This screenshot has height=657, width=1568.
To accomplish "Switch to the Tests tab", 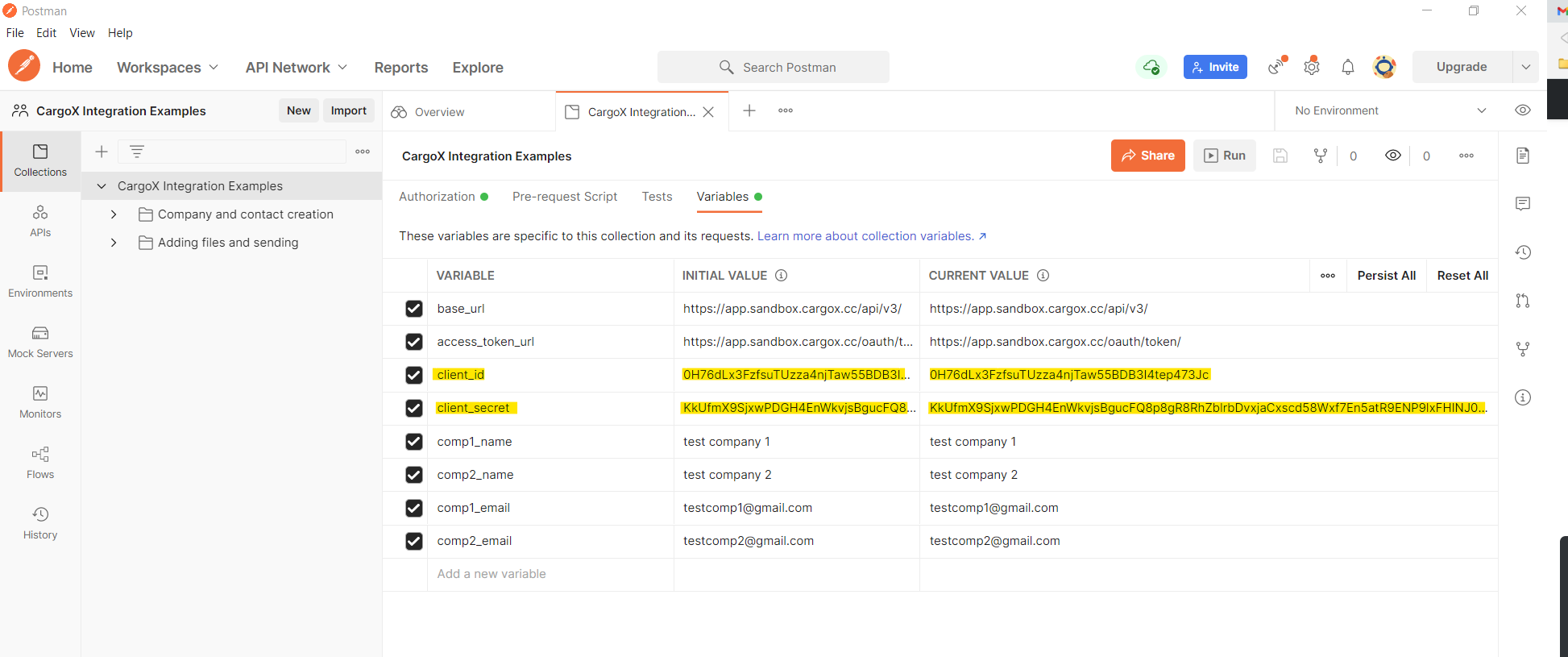I will [x=657, y=197].
